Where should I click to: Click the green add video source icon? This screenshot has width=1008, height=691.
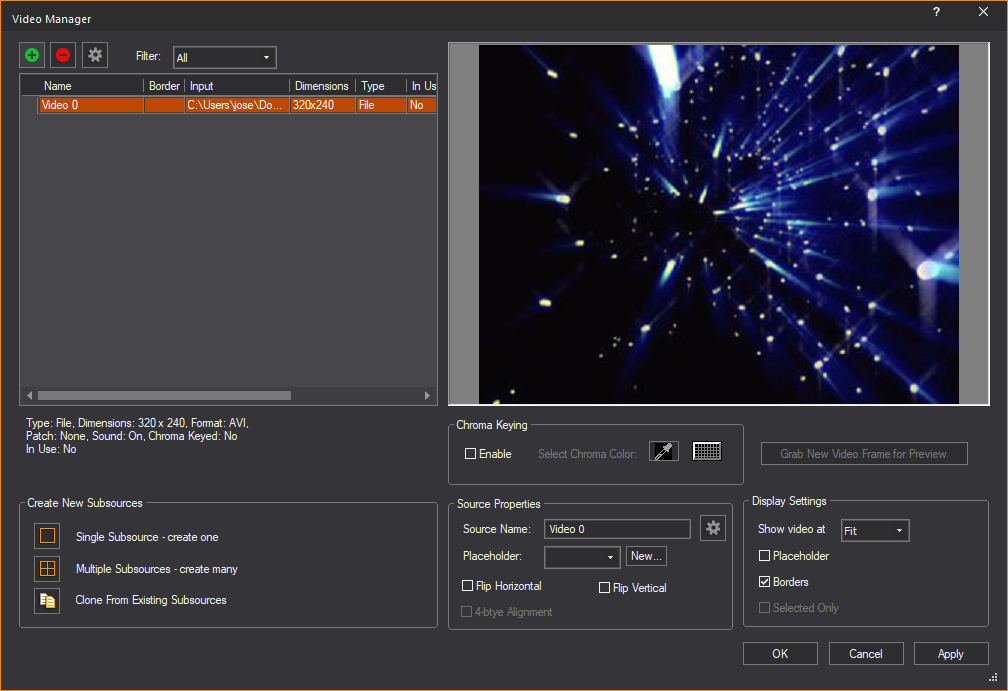[33, 56]
